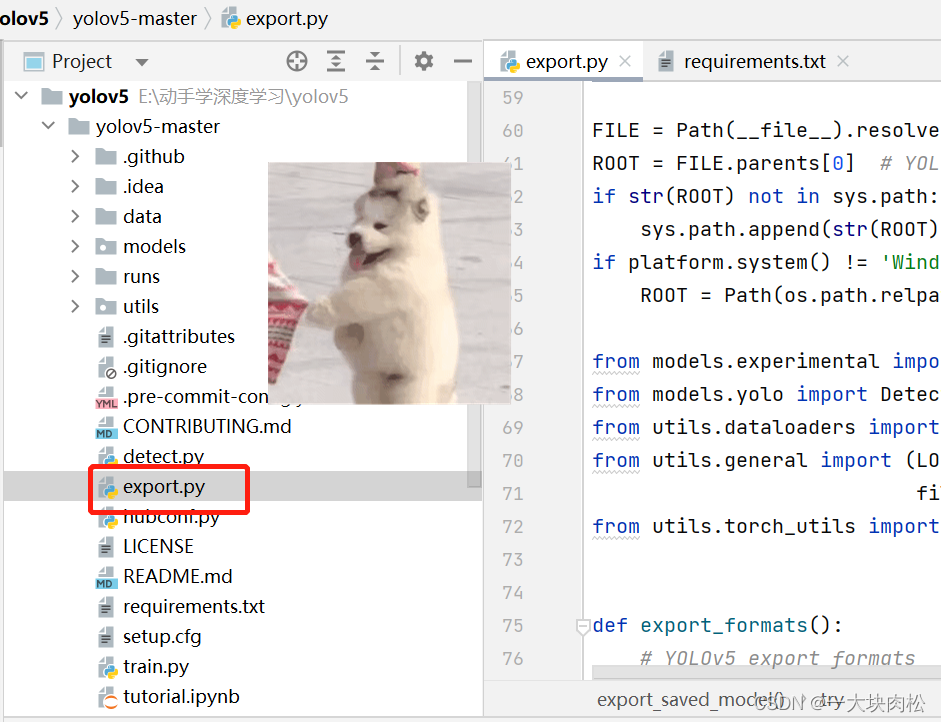Select the setup.cfg file

[162, 637]
